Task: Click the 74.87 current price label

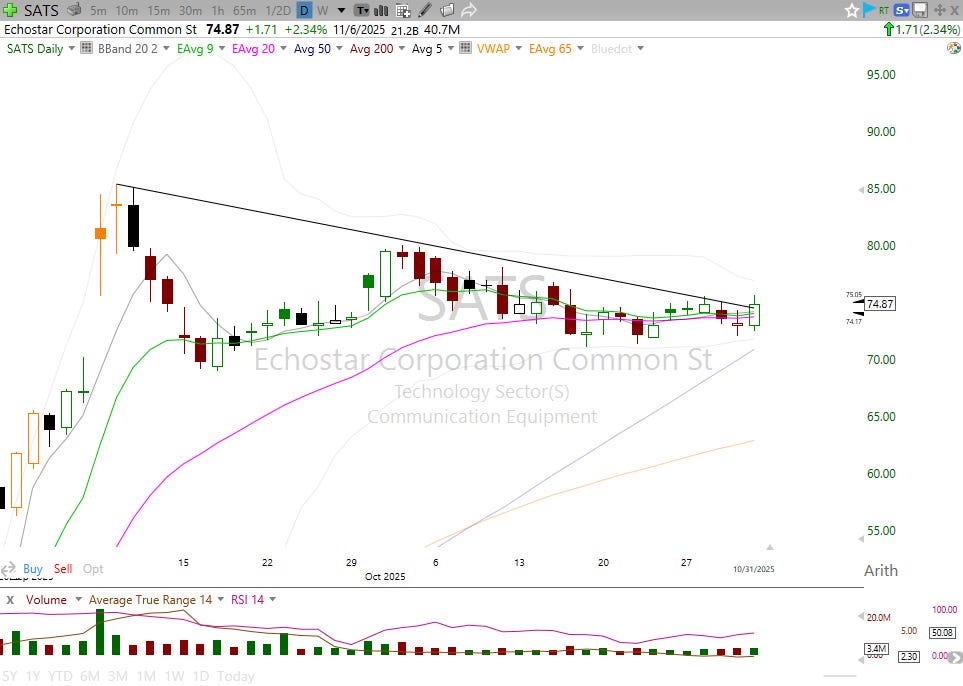Action: pyautogui.click(x=880, y=303)
